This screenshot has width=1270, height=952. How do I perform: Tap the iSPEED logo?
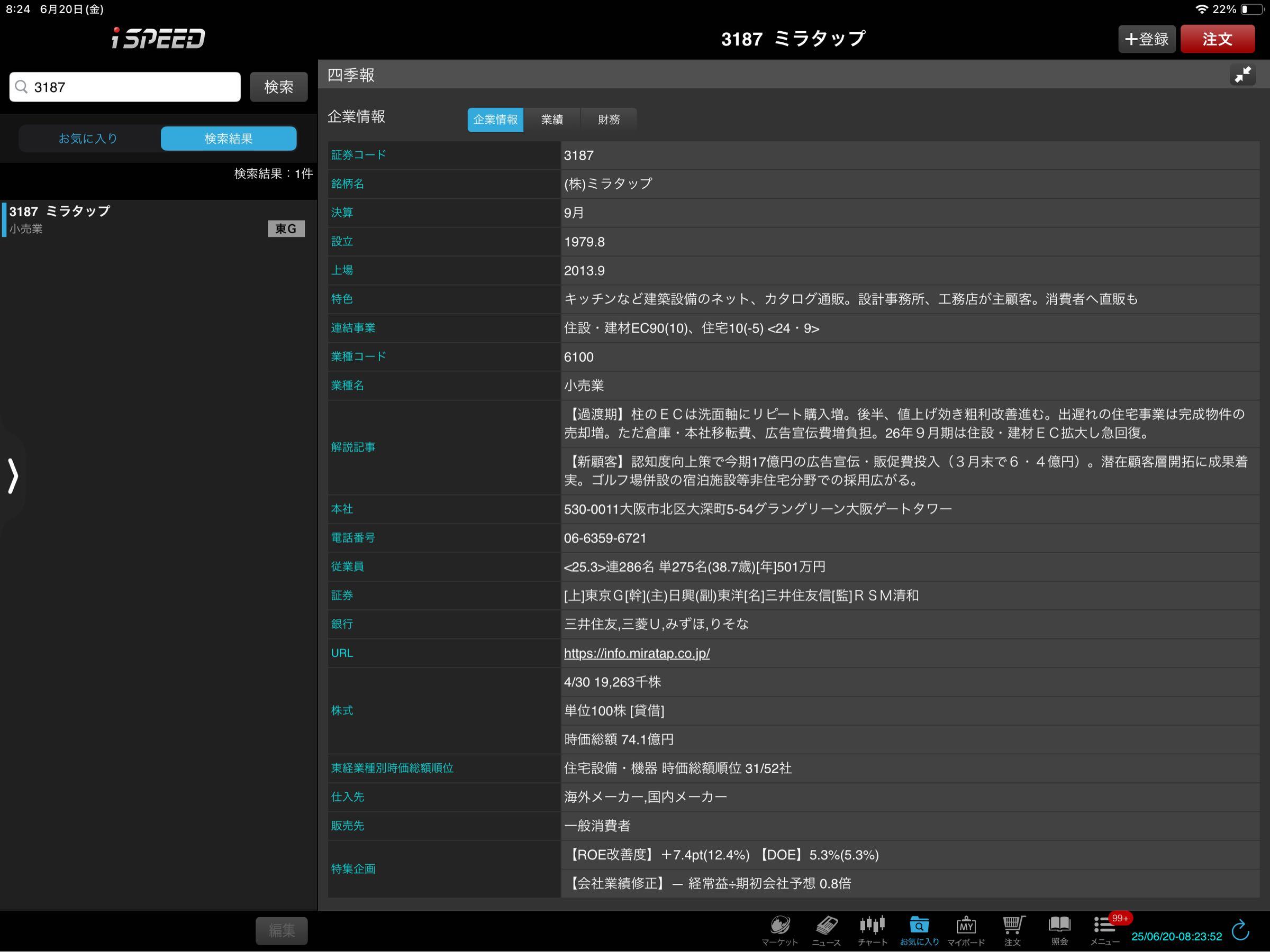(x=158, y=39)
